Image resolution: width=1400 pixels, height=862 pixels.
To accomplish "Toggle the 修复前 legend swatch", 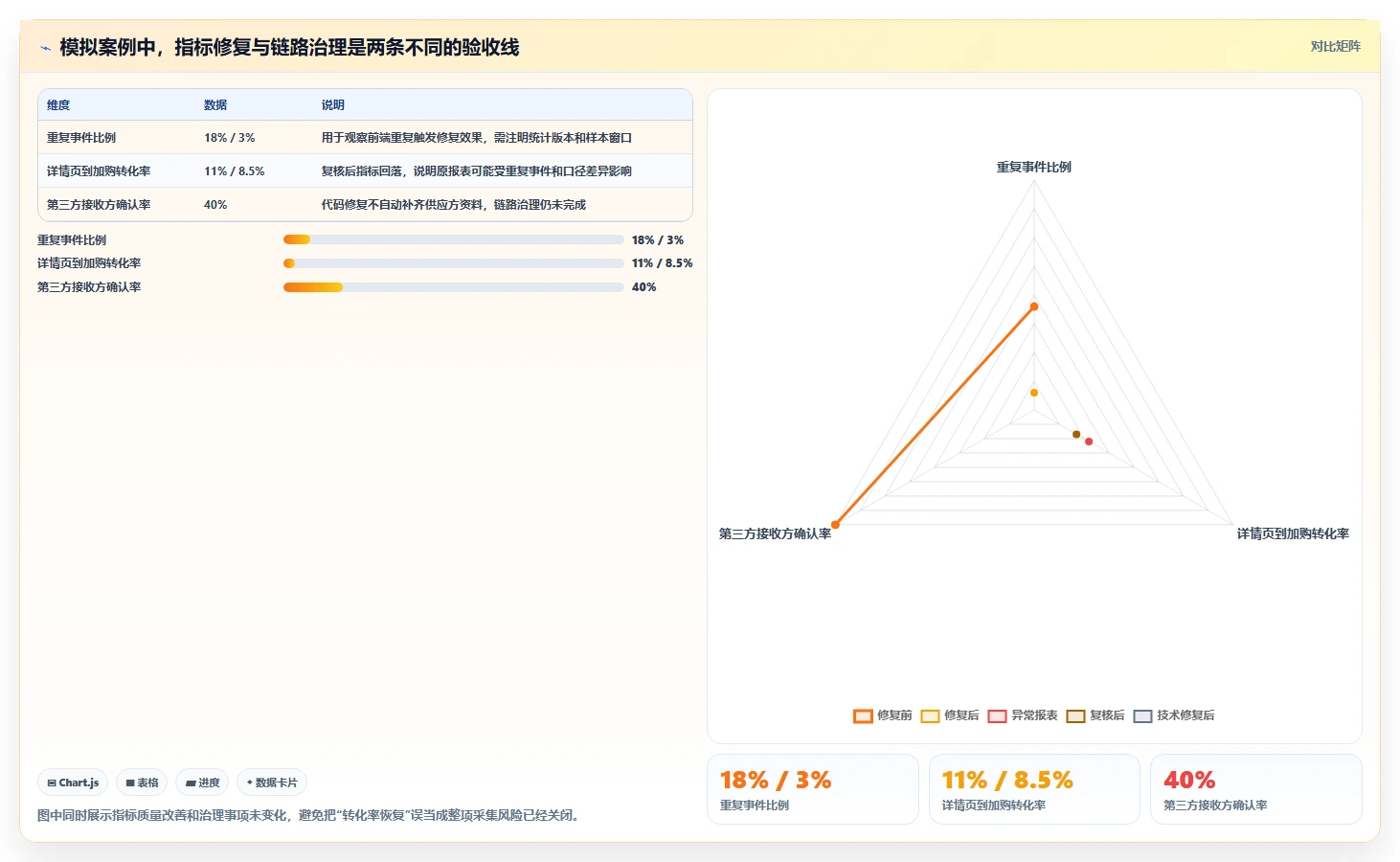I will (863, 715).
